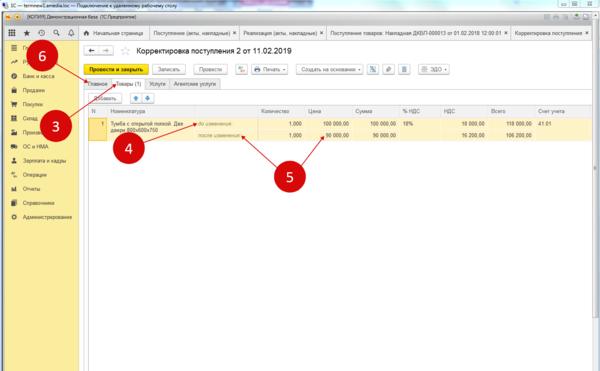
Task: Close the Реализация (акты, накладные) tab
Action: (x=321, y=33)
